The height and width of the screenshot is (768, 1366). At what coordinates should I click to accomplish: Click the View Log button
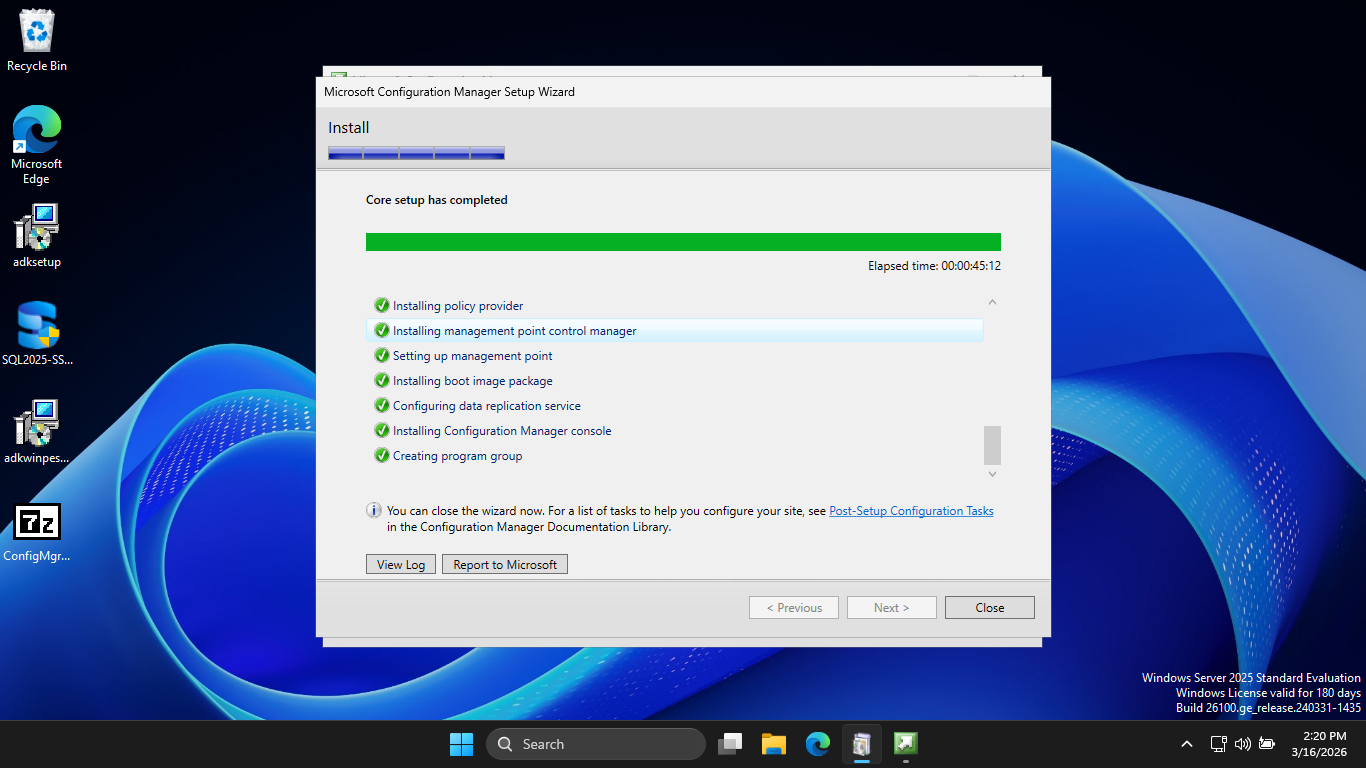pyautogui.click(x=401, y=565)
